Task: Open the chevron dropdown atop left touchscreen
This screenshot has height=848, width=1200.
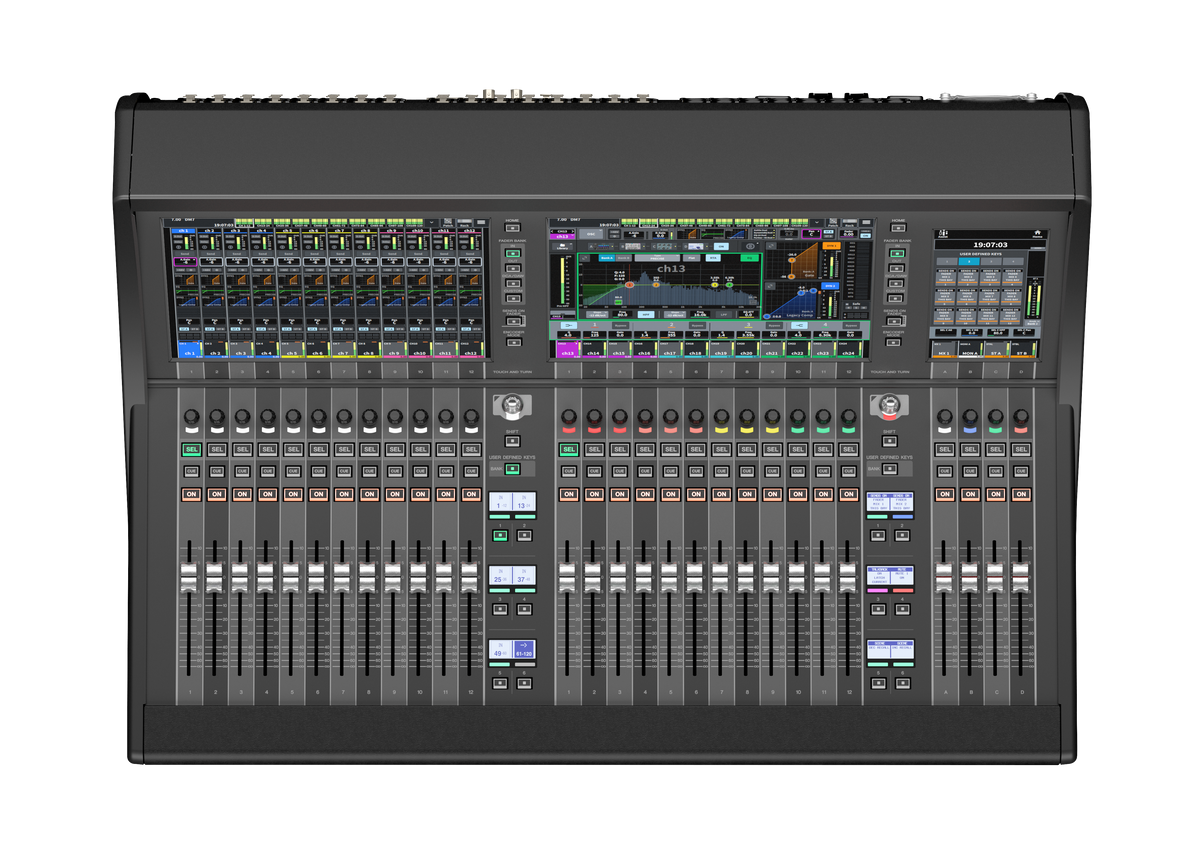Action: [x=431, y=223]
